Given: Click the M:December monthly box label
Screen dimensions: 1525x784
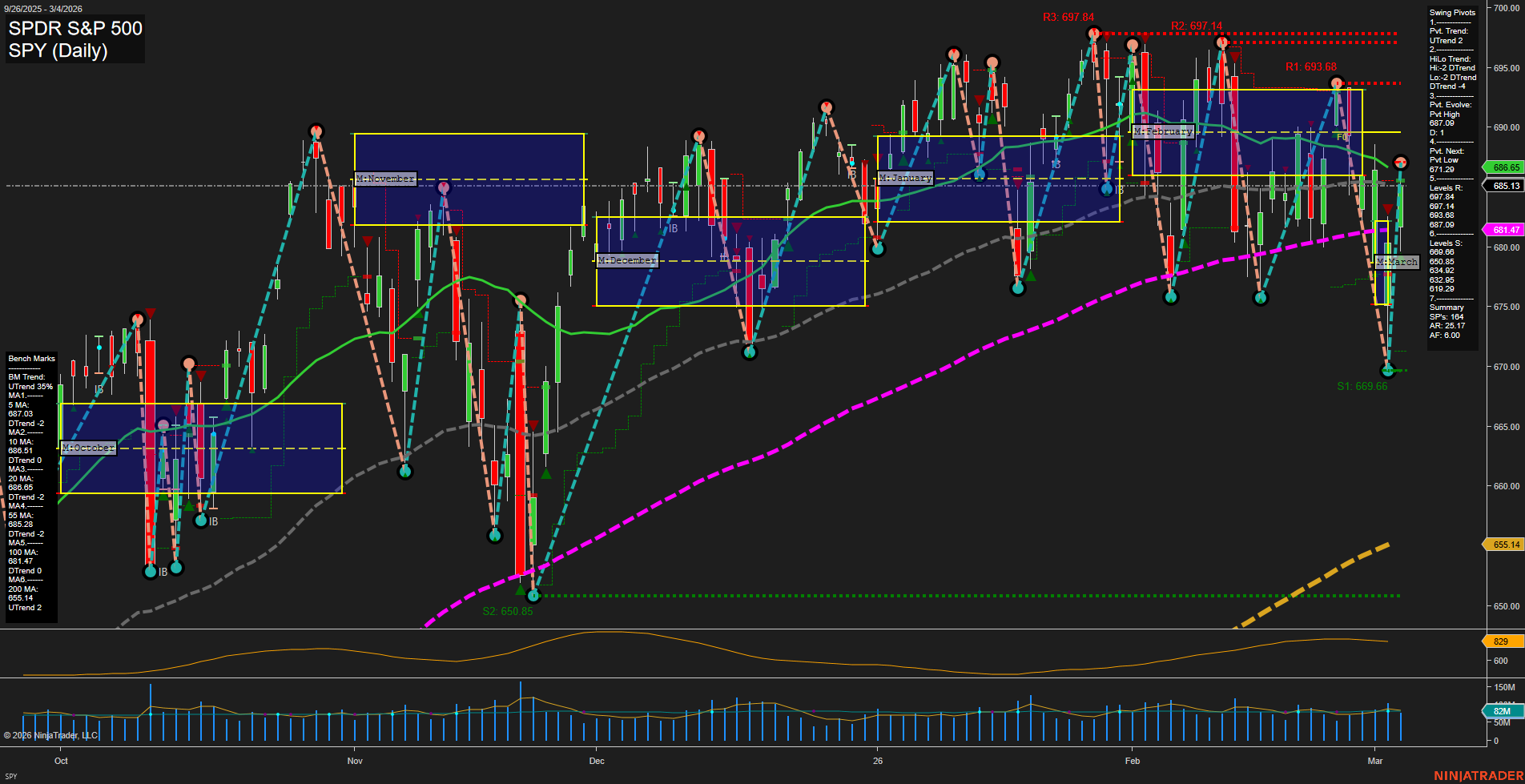Looking at the screenshot, I should (x=628, y=259).
